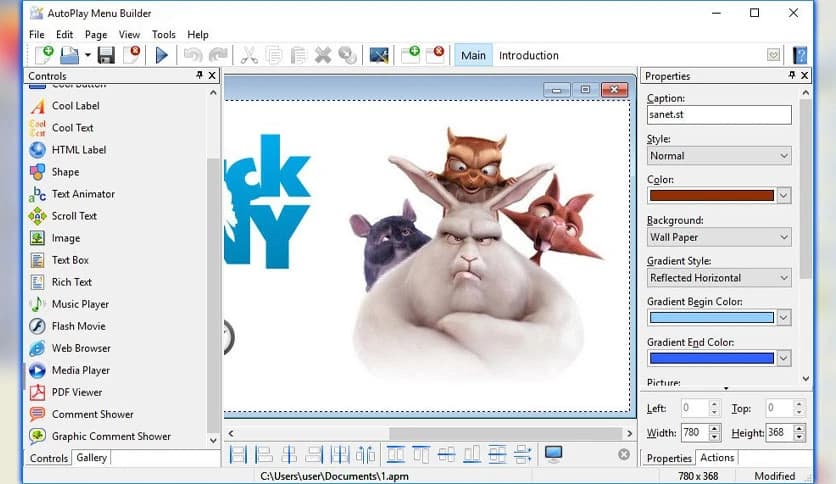Click the align left edges icon
This screenshot has height=484, width=836.
point(263,454)
